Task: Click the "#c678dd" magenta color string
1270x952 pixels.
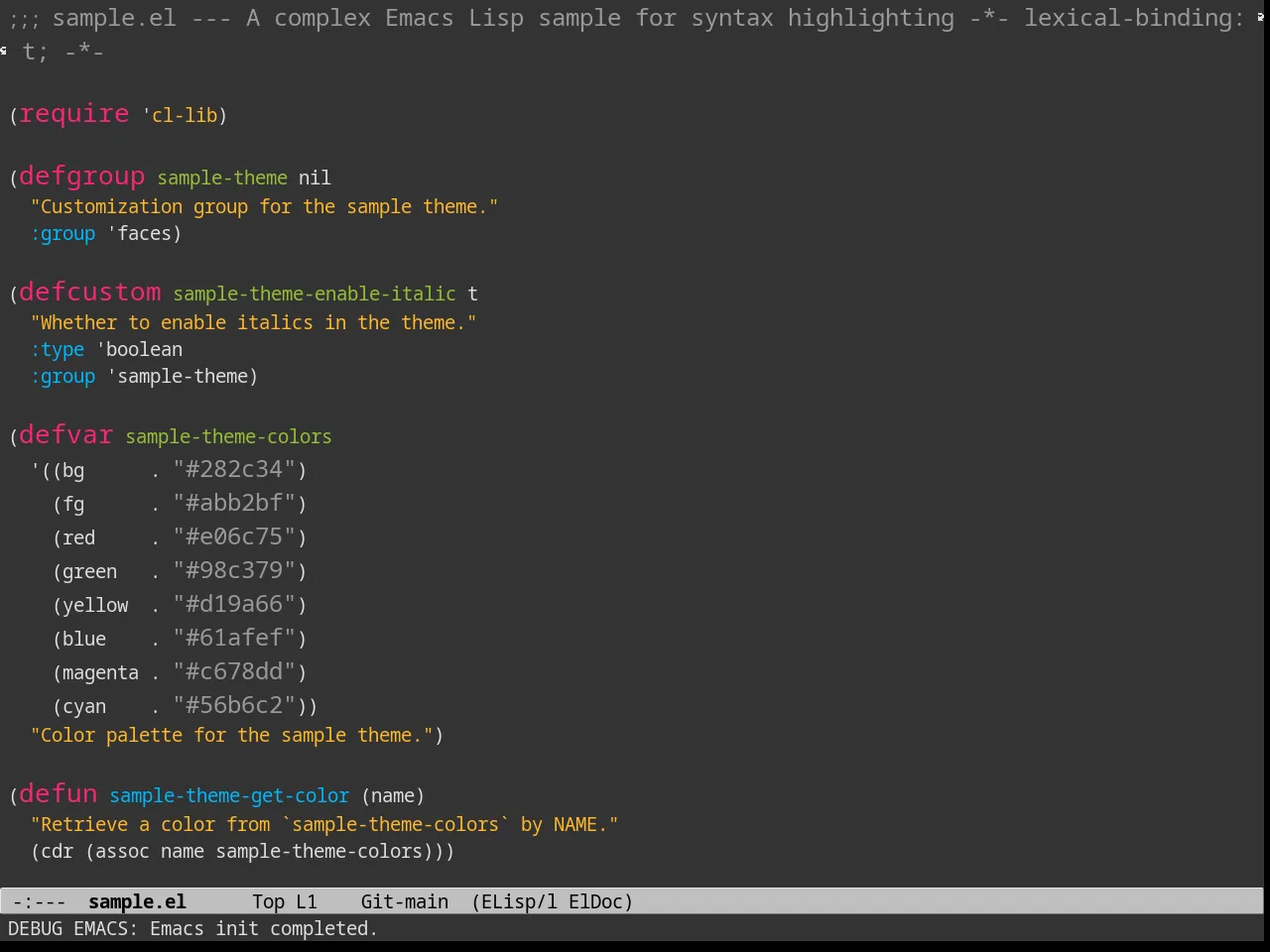Action: [x=235, y=671]
